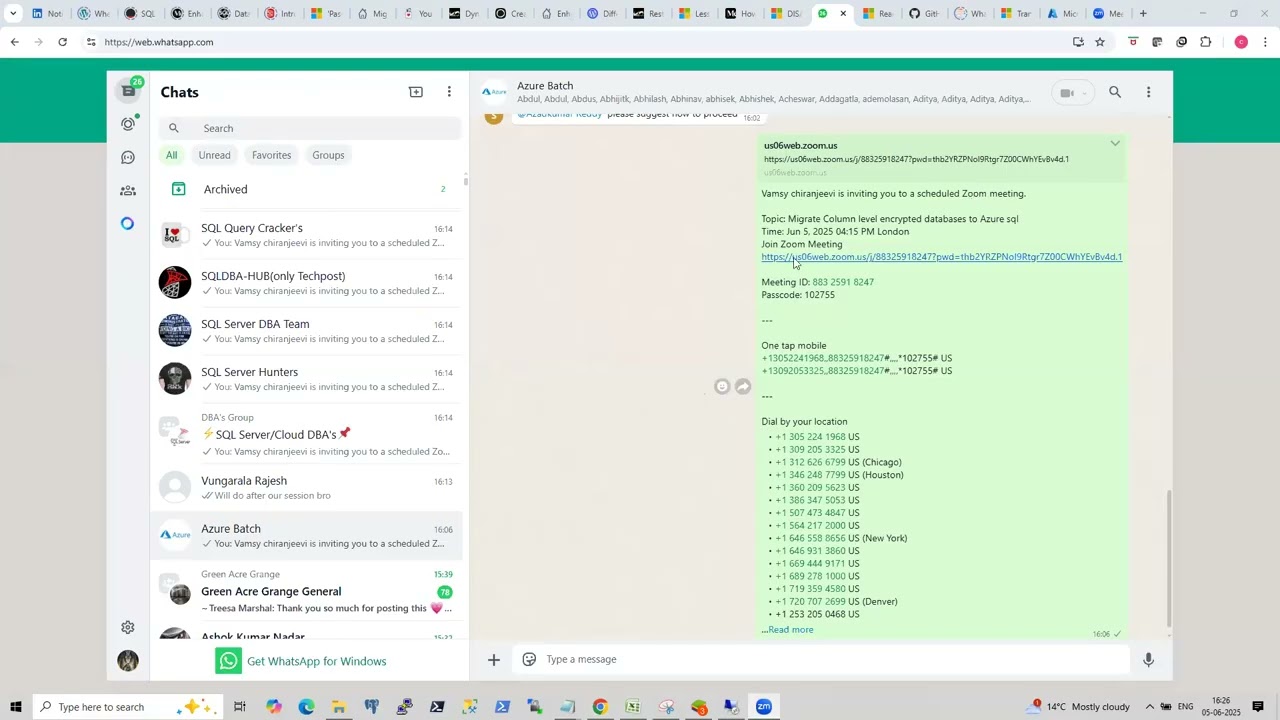
Task: Click Meeting ID 883 2591 8247
Action: 843,282
